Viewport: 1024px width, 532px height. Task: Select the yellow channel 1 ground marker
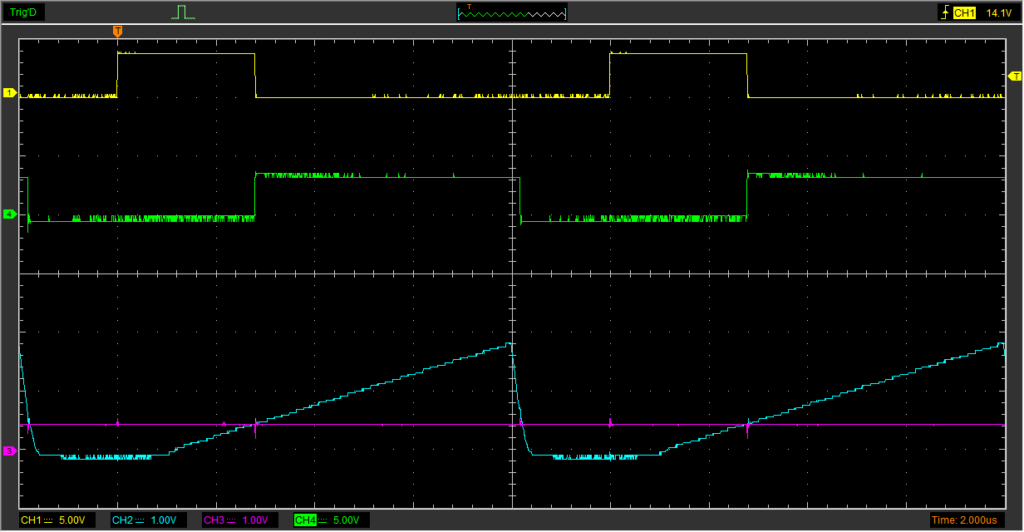tap(10, 93)
